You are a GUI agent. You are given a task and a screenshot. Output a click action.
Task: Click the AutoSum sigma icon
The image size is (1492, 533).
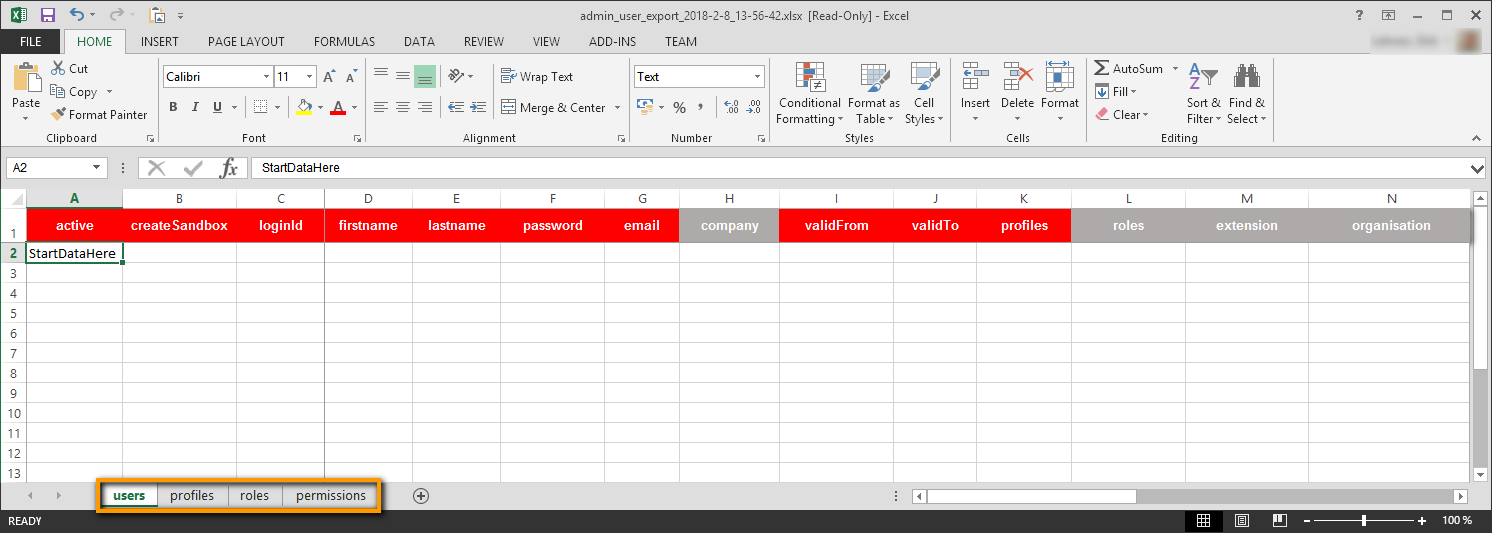[1102, 69]
